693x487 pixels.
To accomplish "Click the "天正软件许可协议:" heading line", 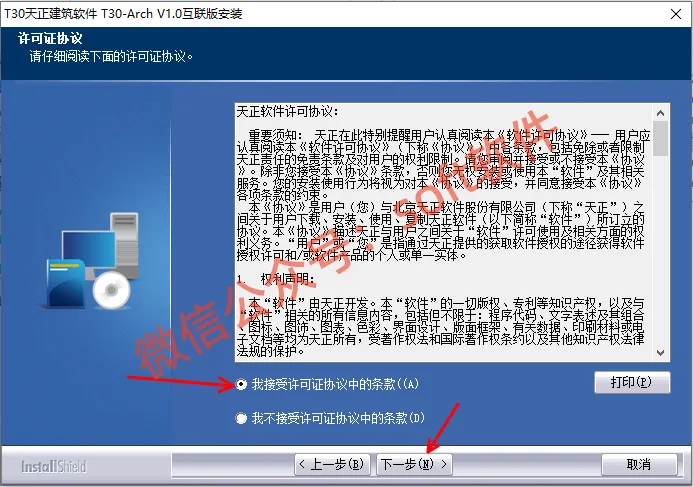I will [x=287, y=111].
